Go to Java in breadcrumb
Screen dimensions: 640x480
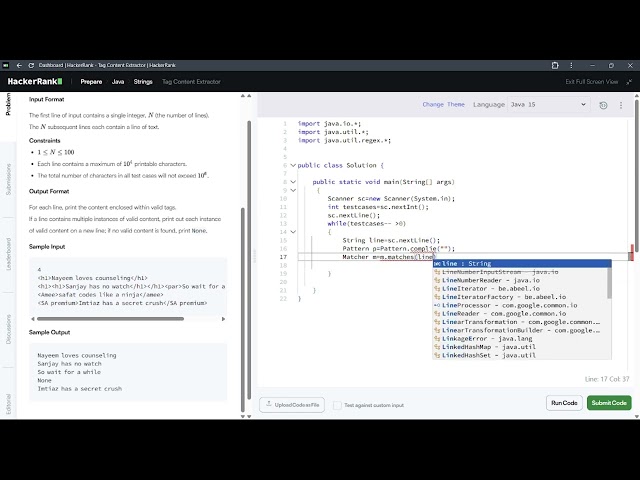coord(118,82)
